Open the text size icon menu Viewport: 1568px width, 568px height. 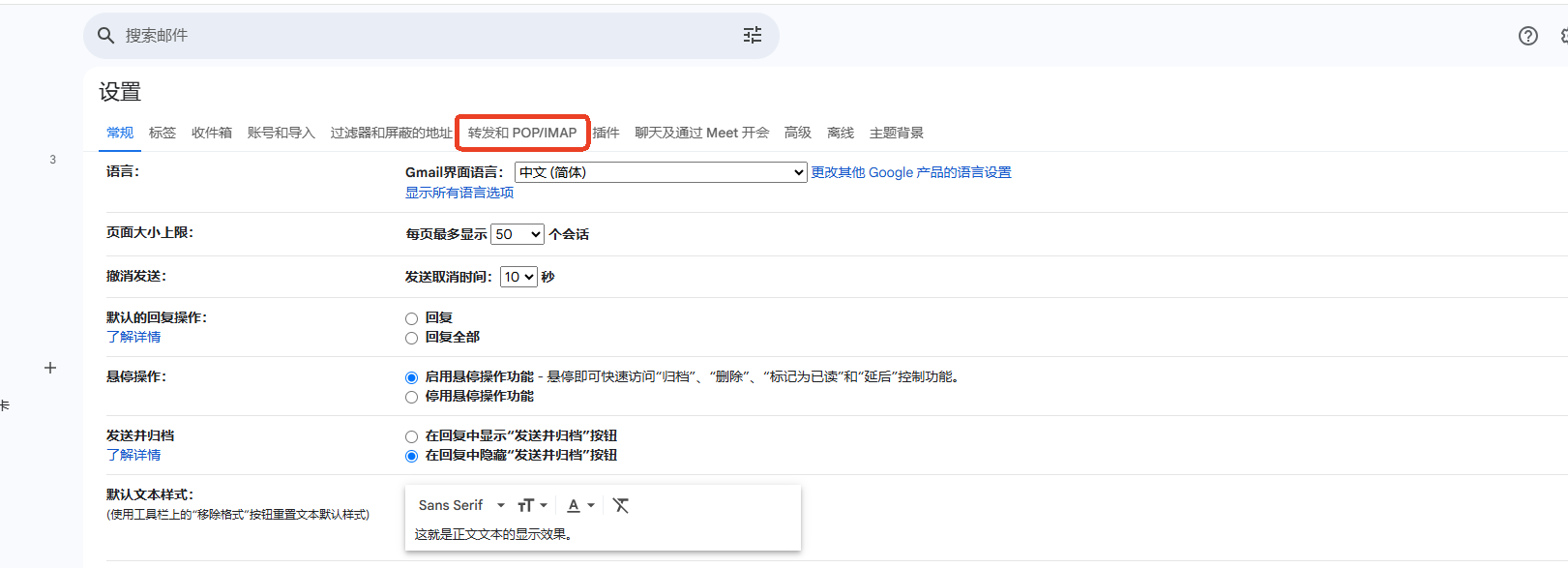(x=532, y=505)
